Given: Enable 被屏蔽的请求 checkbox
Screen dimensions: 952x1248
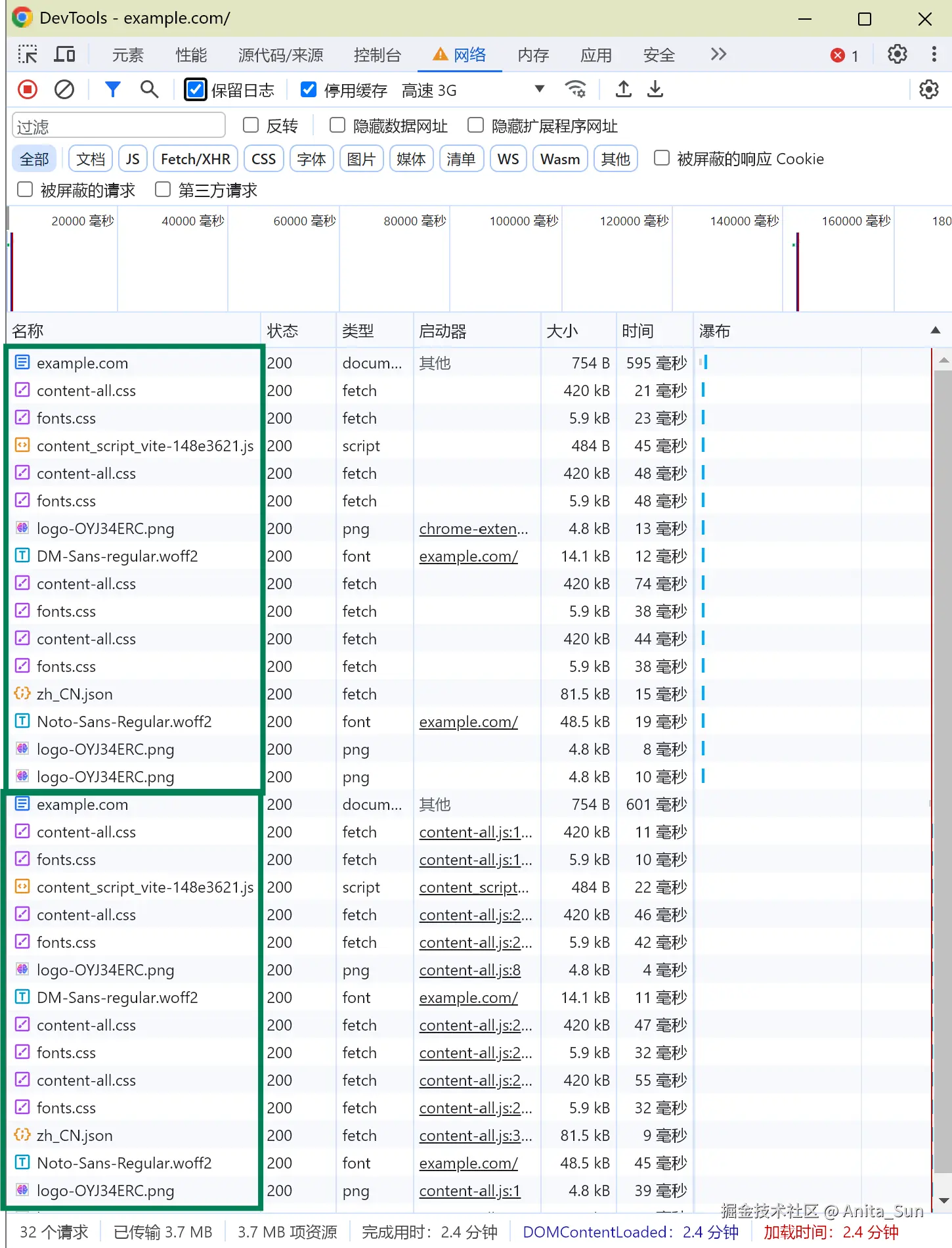Looking at the screenshot, I should [25, 190].
